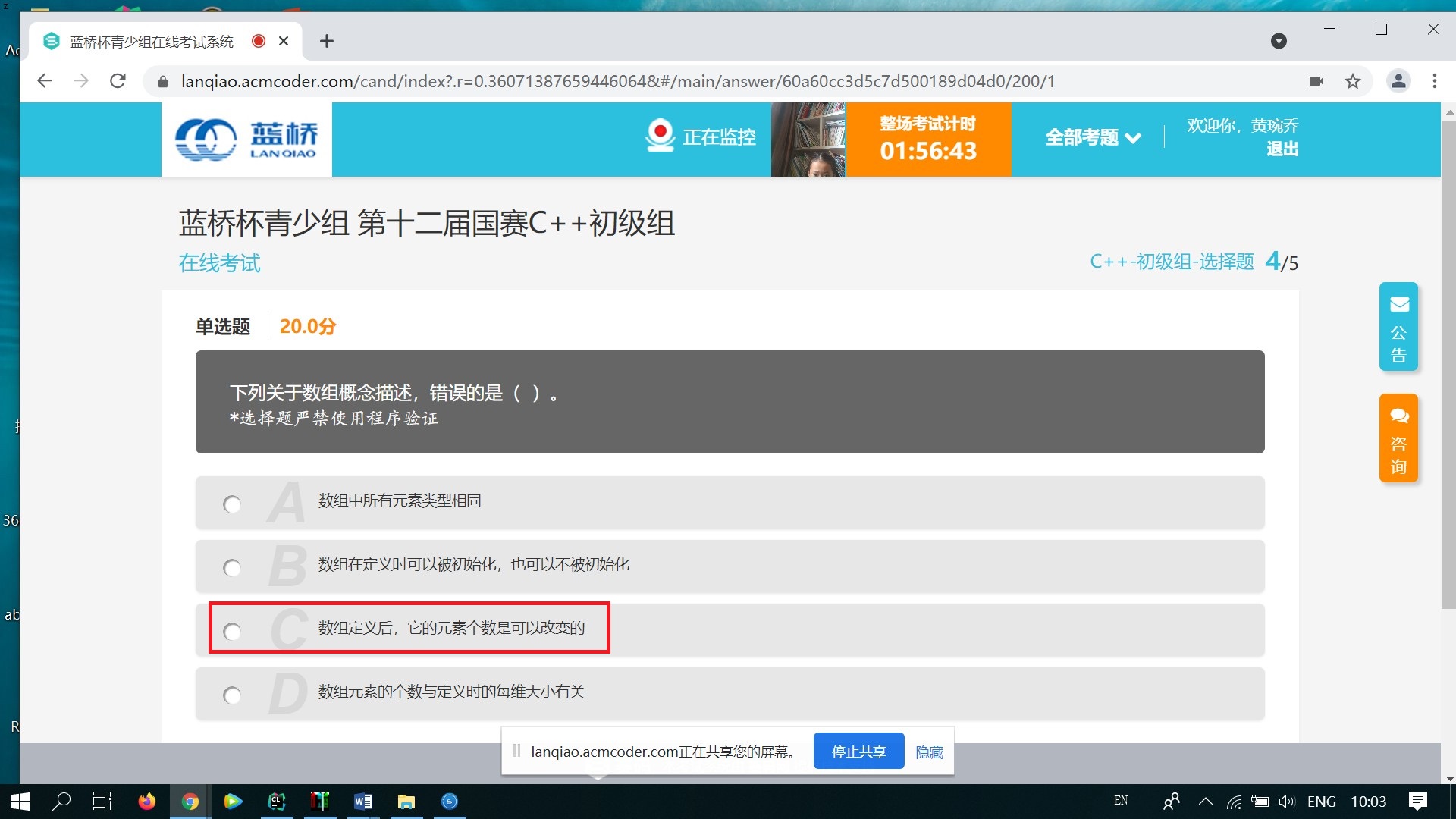Click option text 数组中所有元素类型相同
The width and height of the screenshot is (1456, 819).
400,500
